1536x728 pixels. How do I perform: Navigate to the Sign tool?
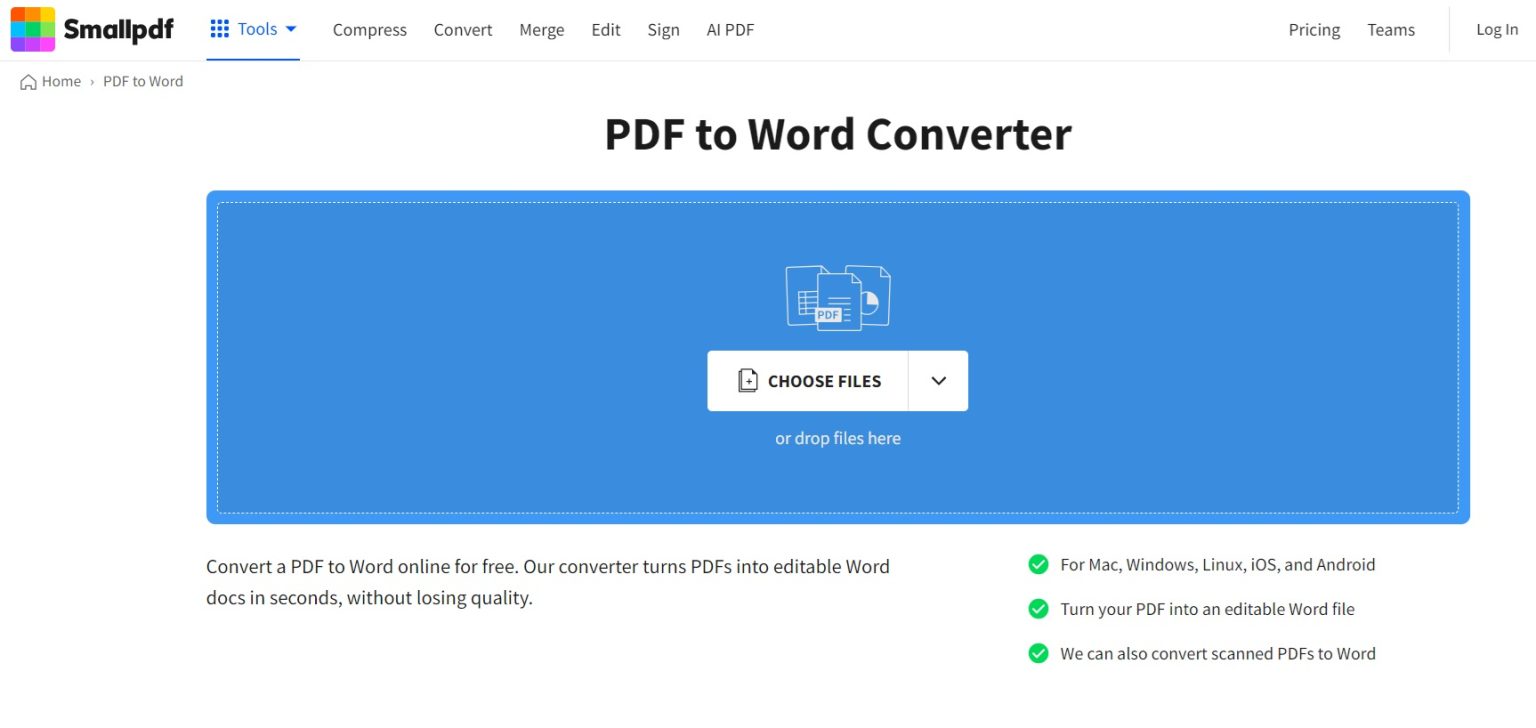(663, 30)
